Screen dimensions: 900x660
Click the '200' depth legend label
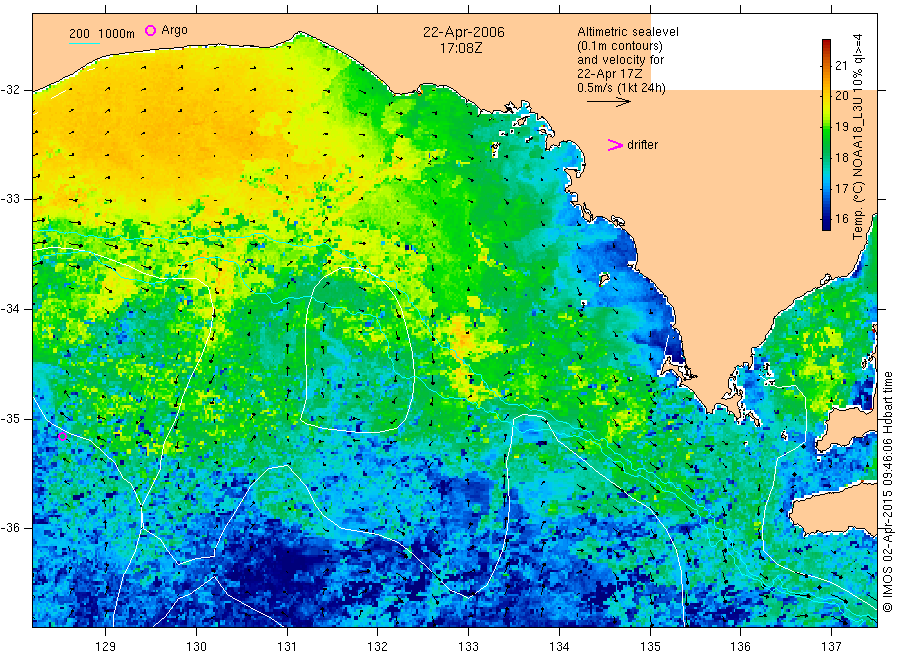tap(79, 34)
